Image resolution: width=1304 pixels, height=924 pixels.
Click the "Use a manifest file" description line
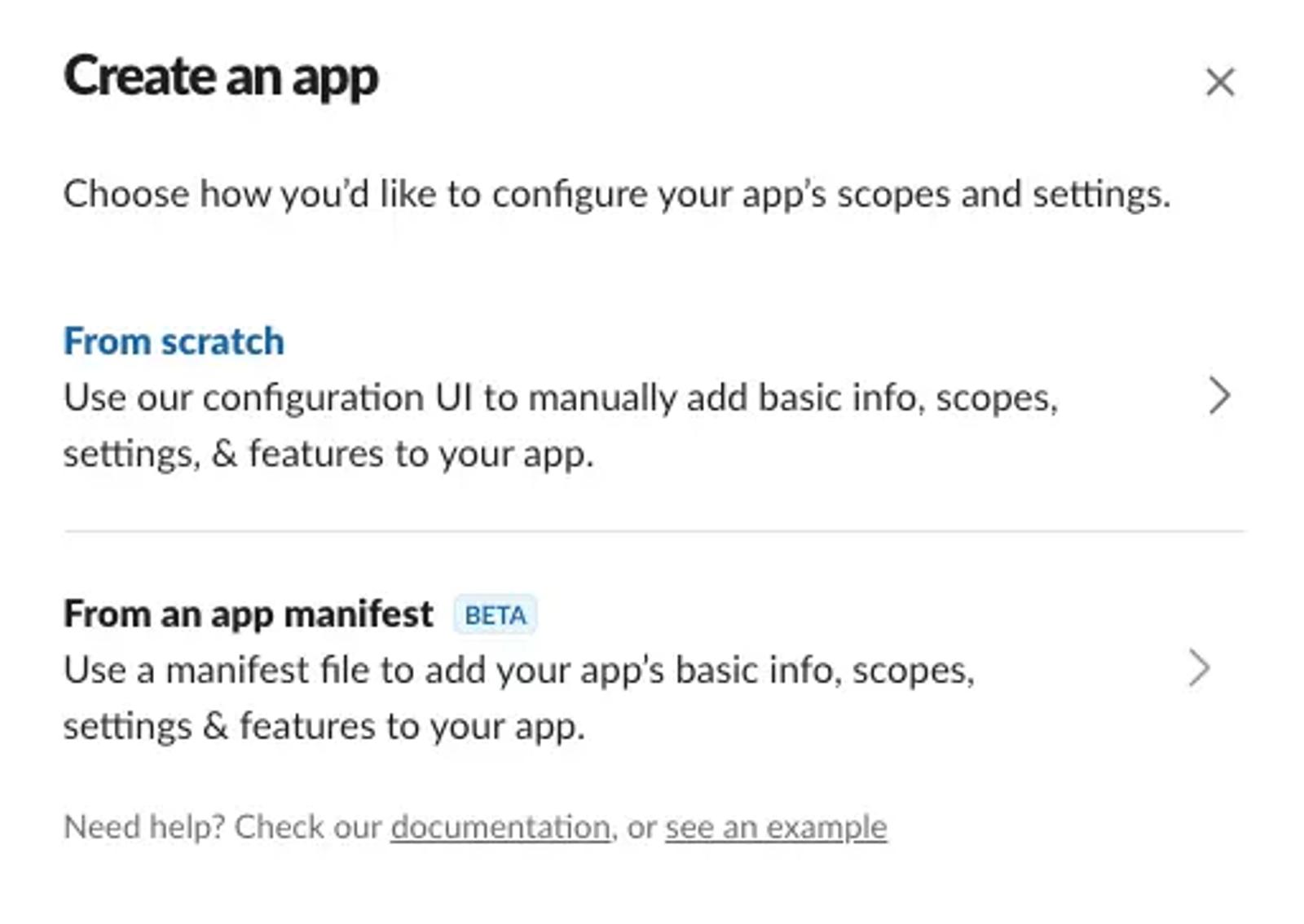(519, 671)
